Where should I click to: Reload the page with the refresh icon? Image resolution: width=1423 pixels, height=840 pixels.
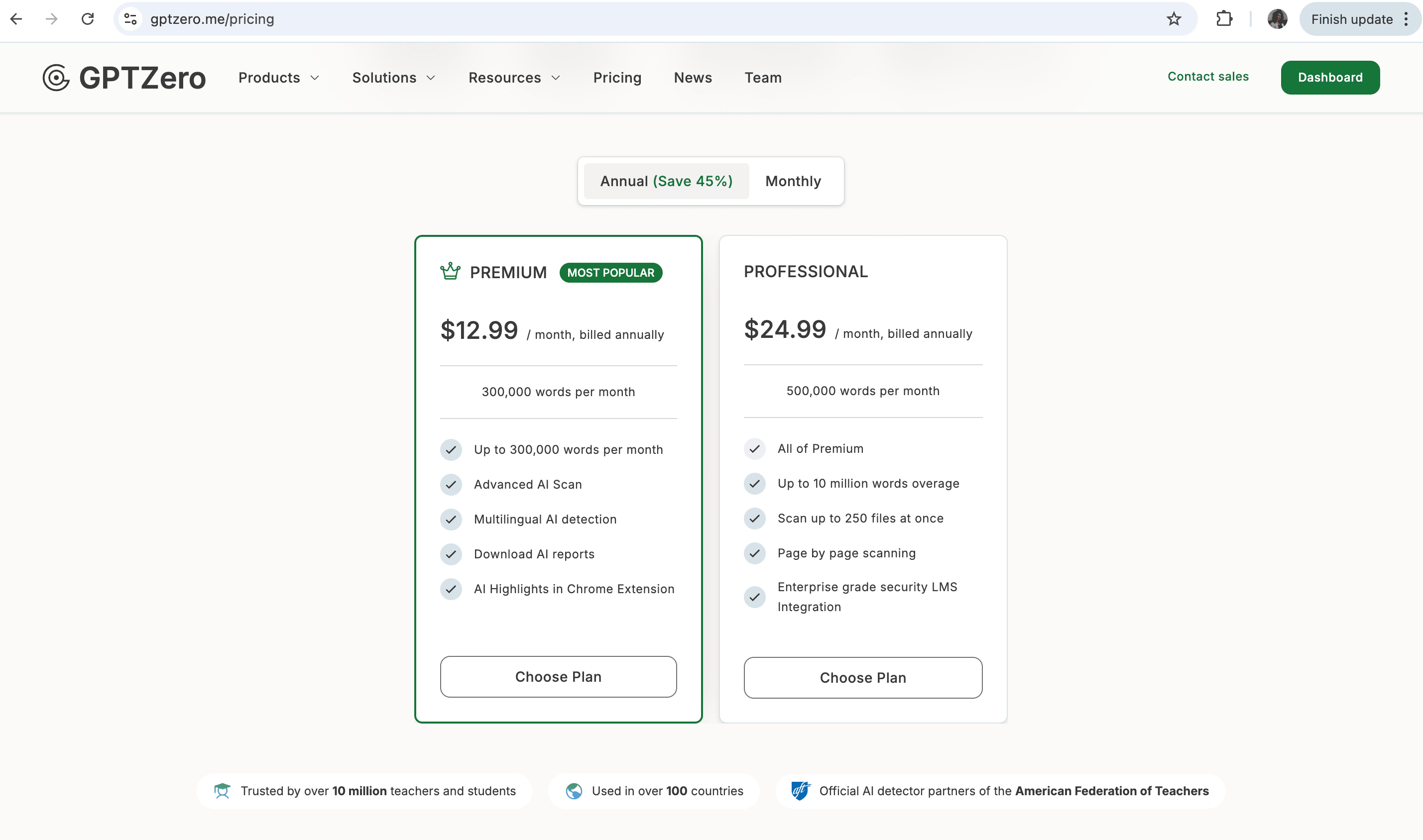[88, 19]
